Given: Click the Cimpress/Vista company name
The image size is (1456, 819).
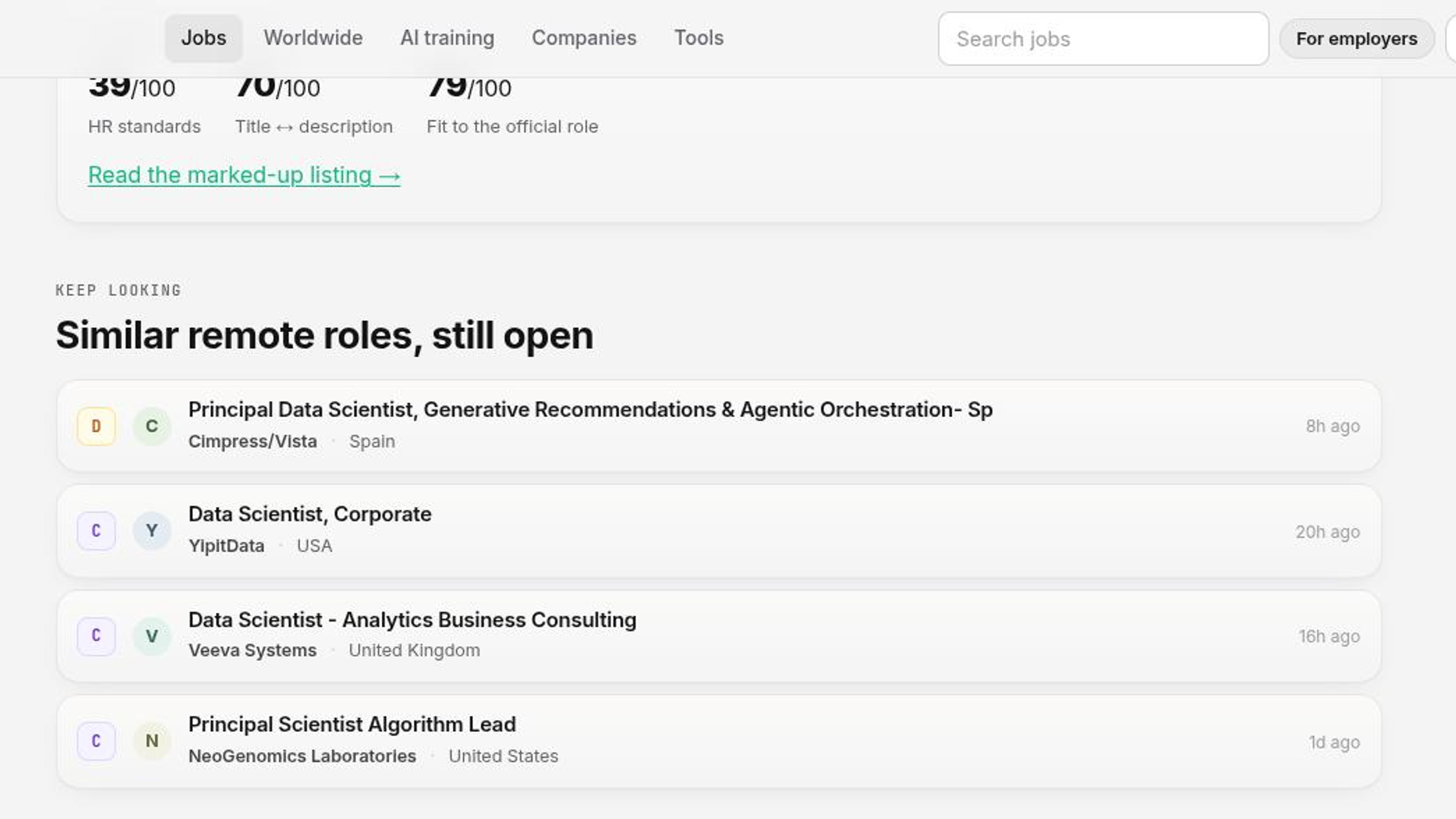Looking at the screenshot, I should click(253, 441).
